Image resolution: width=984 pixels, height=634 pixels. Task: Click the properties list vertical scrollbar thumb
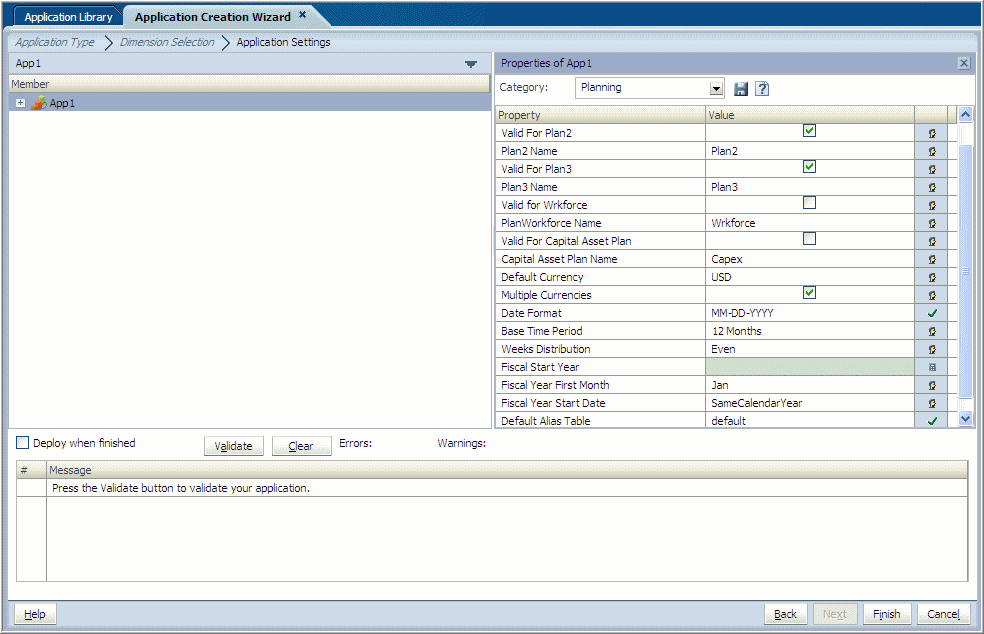coord(965,271)
